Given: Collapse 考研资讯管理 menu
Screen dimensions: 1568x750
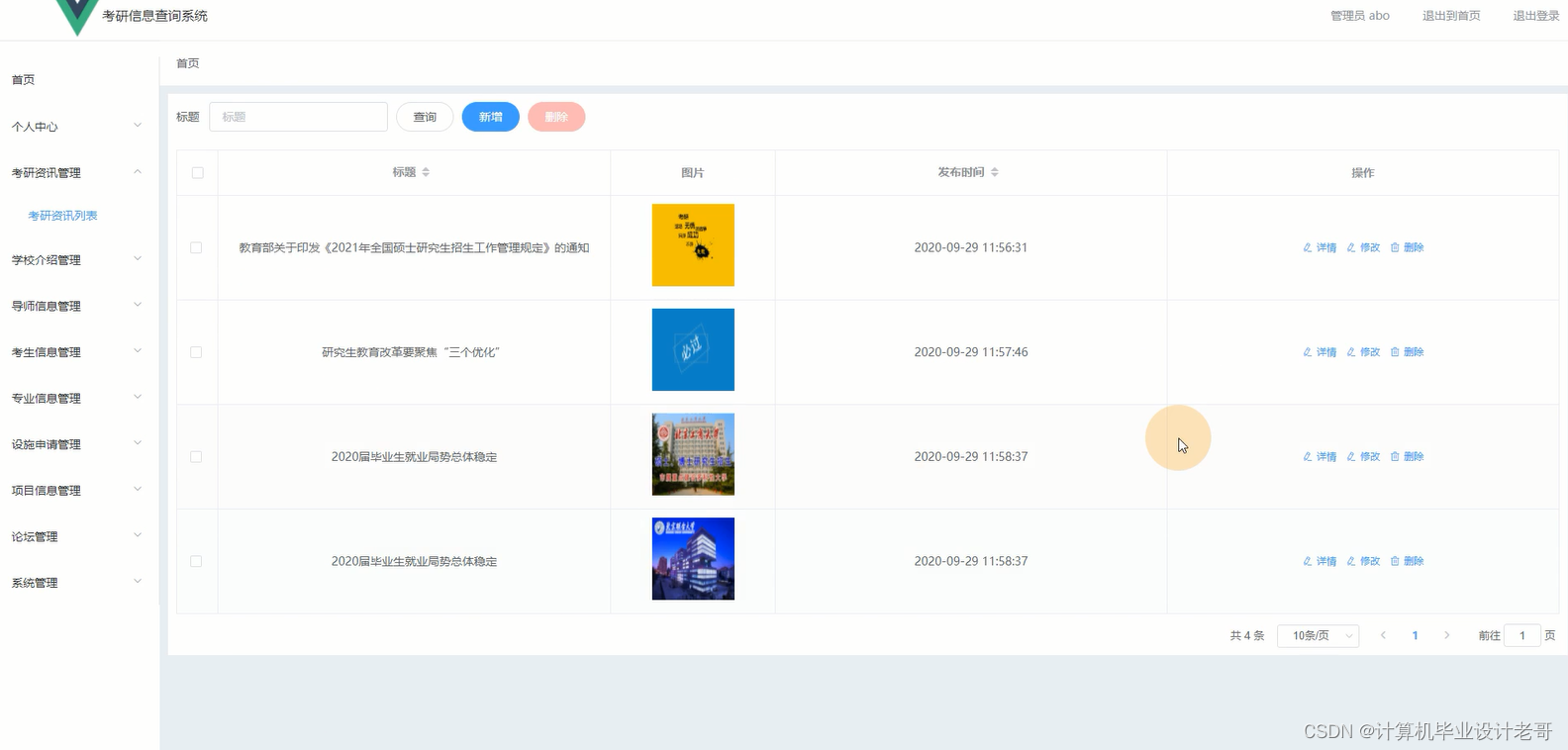Looking at the screenshot, I should tap(77, 172).
